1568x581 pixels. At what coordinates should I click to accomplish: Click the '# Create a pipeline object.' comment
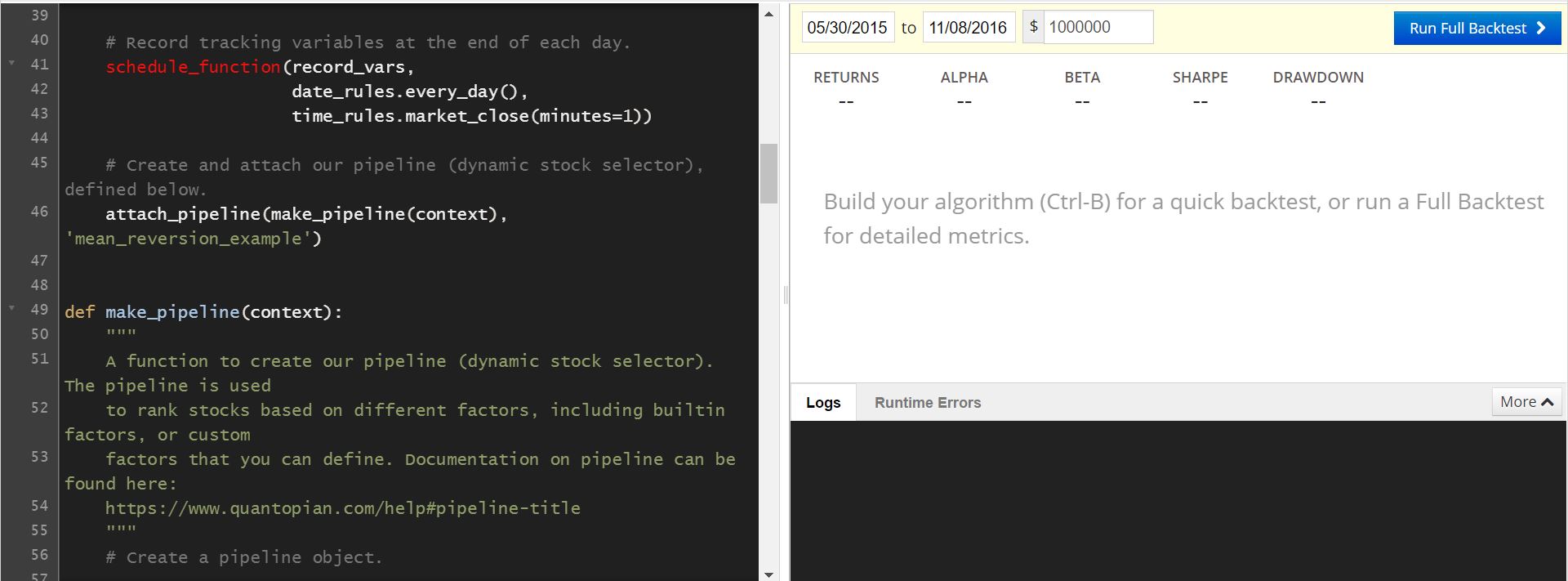(x=244, y=557)
